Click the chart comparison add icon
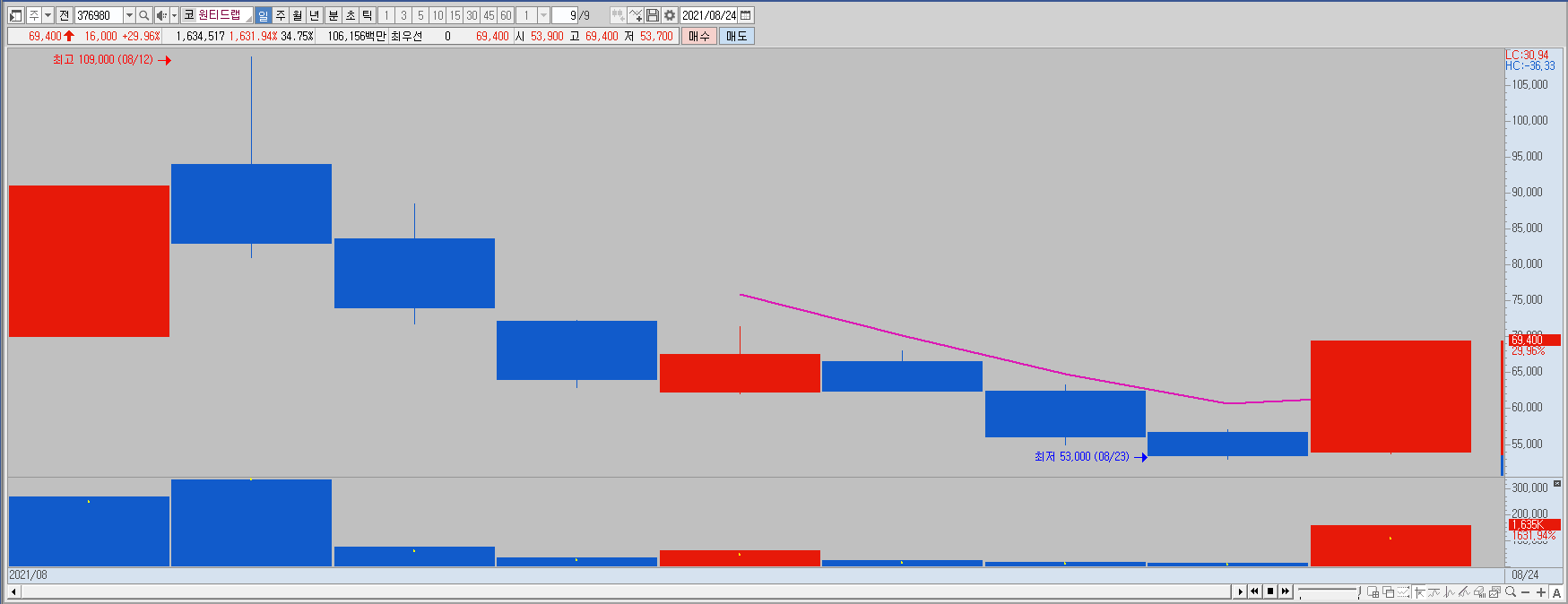The width and height of the screenshot is (1568, 604). (x=618, y=15)
